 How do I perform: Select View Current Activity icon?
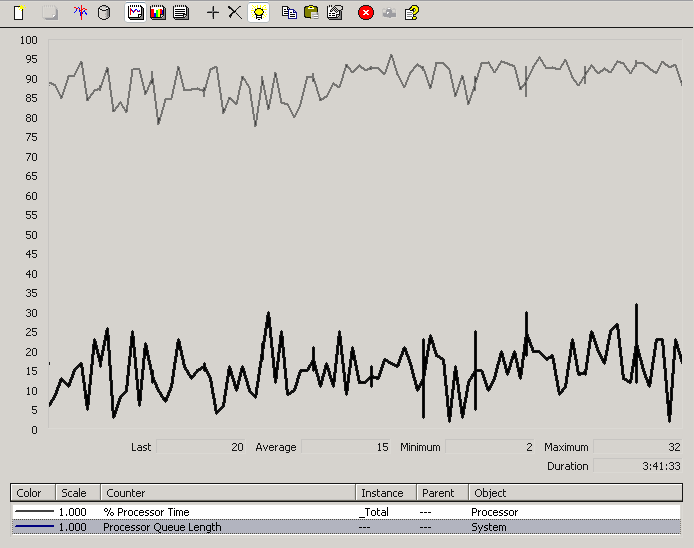click(x=81, y=12)
